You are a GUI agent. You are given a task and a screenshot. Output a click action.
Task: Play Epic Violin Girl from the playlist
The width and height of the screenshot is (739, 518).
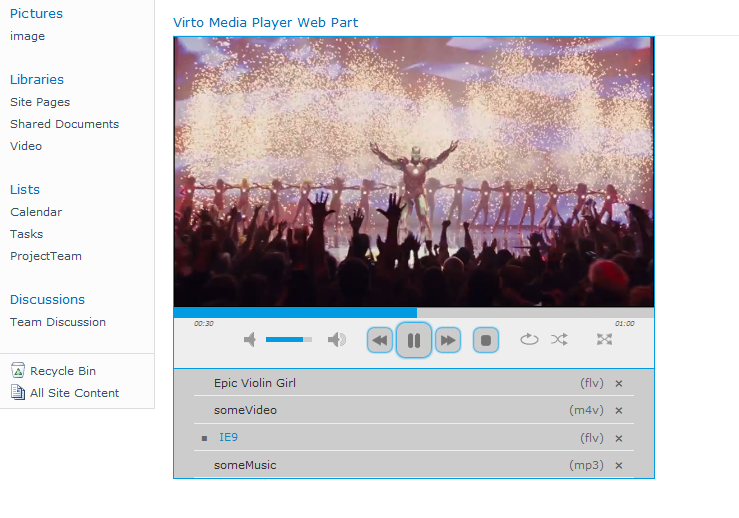point(255,383)
